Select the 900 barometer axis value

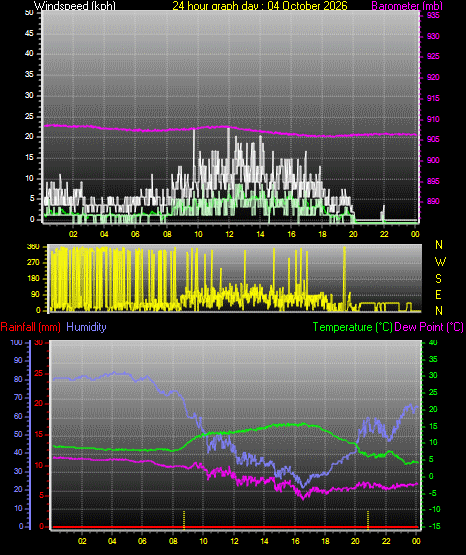(x=433, y=161)
